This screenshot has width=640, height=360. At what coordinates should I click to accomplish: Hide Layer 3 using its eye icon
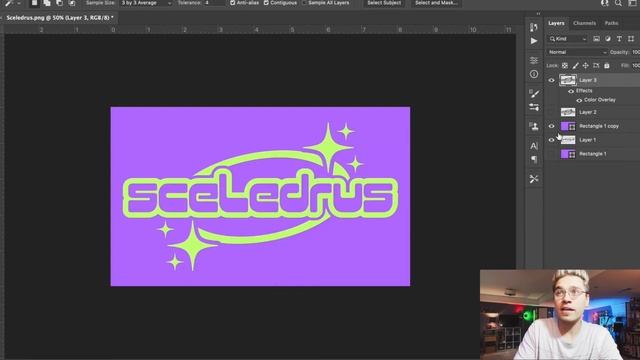pyautogui.click(x=551, y=80)
